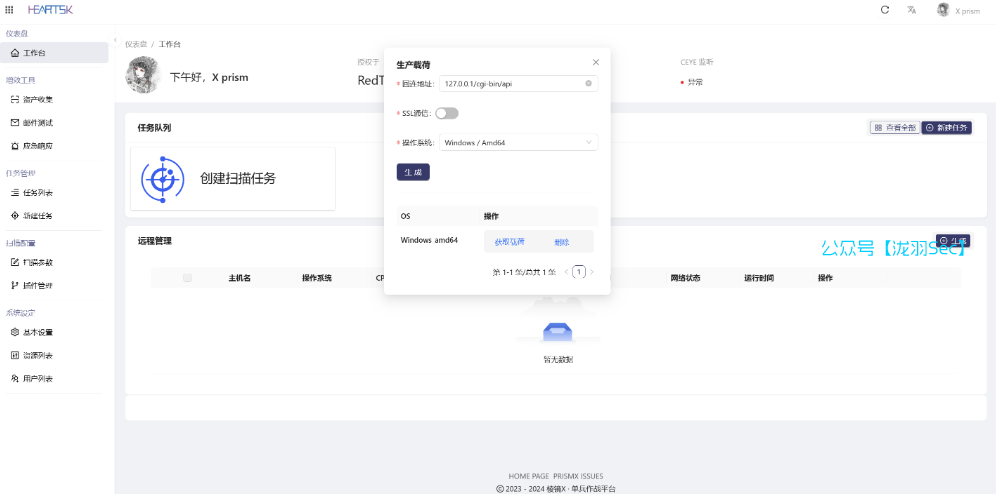This screenshot has height=494, width=996.
Task: Click the 创建扫描任务 target icon
Action: pos(162,178)
